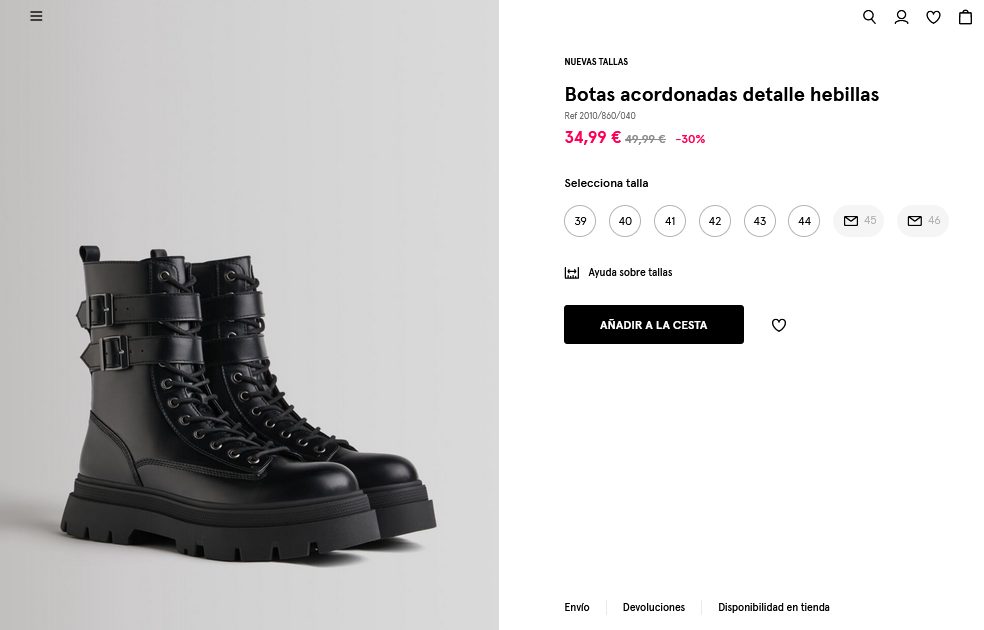Add boots to favorites with heart icon

779,325
